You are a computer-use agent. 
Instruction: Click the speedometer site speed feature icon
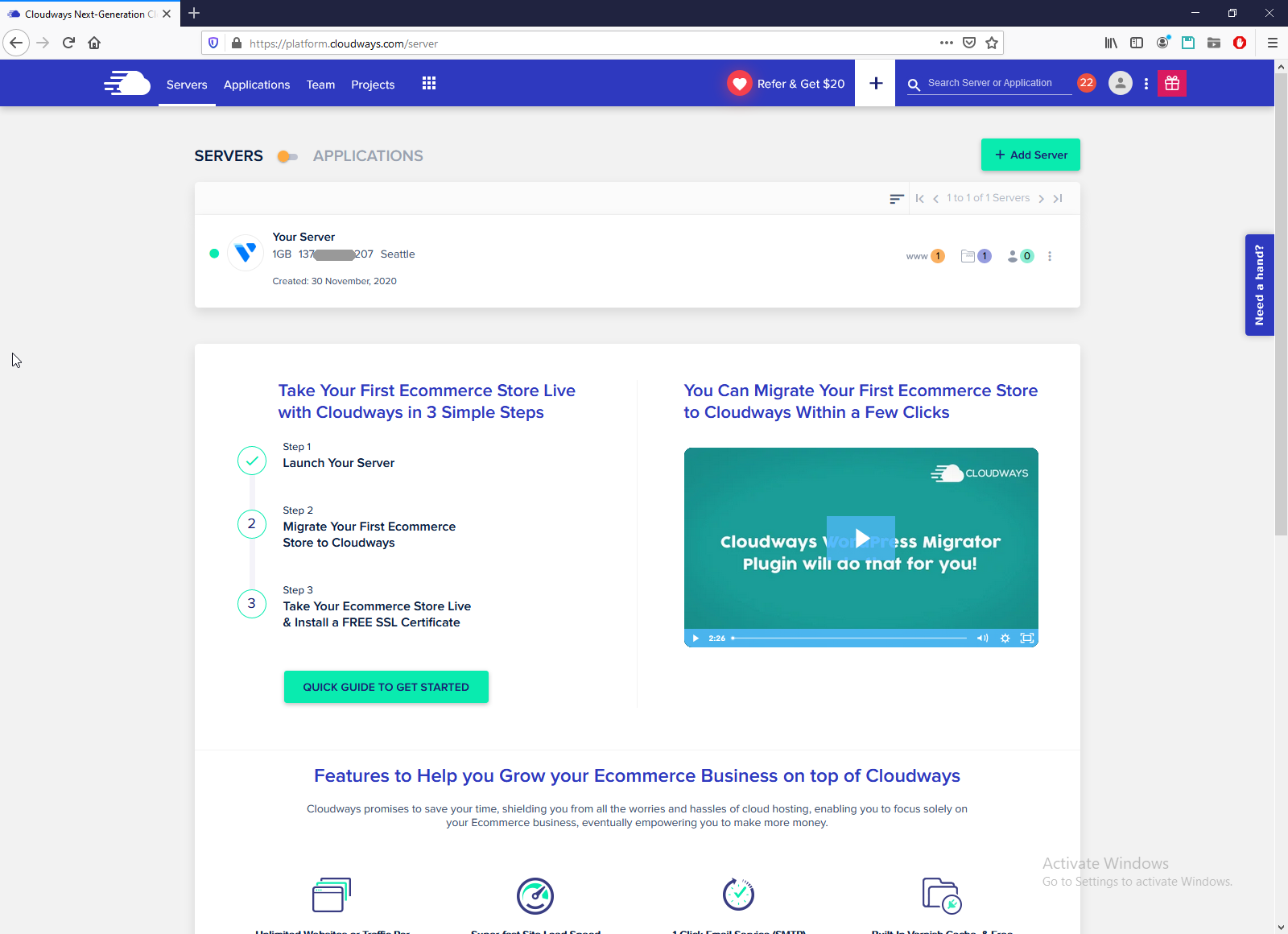tap(535, 895)
